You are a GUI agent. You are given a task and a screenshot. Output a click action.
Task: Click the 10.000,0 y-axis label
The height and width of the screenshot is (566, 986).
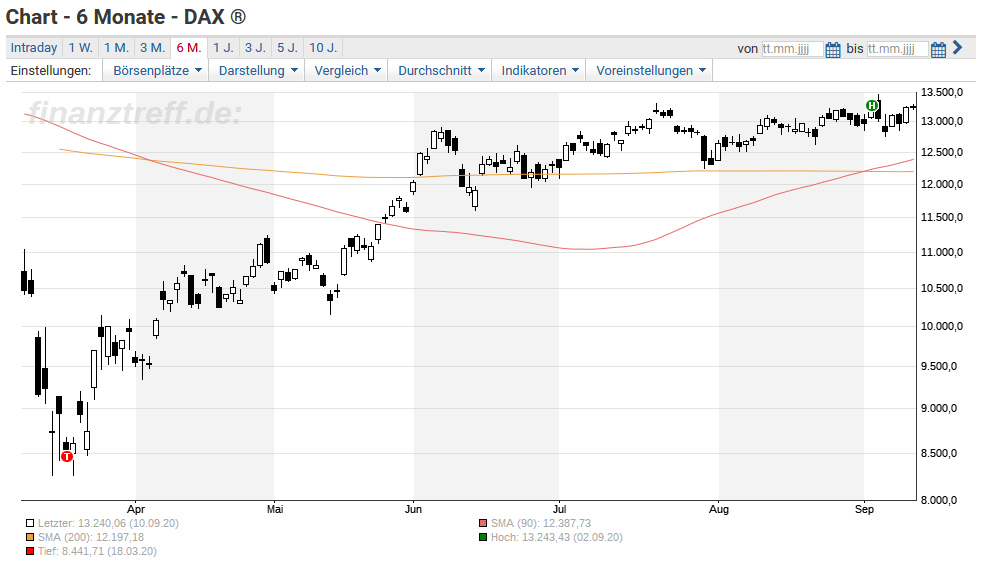click(941, 326)
